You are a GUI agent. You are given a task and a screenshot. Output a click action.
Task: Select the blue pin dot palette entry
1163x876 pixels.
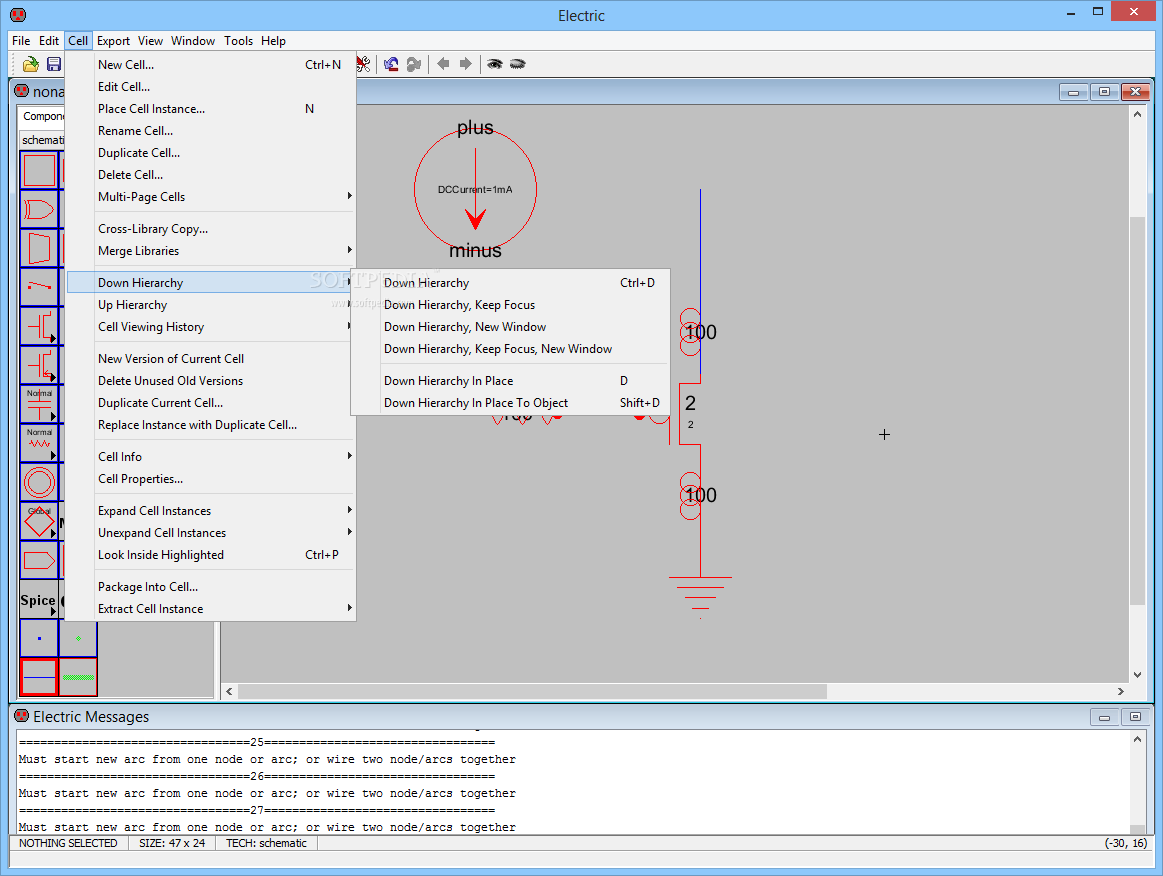coord(39,638)
